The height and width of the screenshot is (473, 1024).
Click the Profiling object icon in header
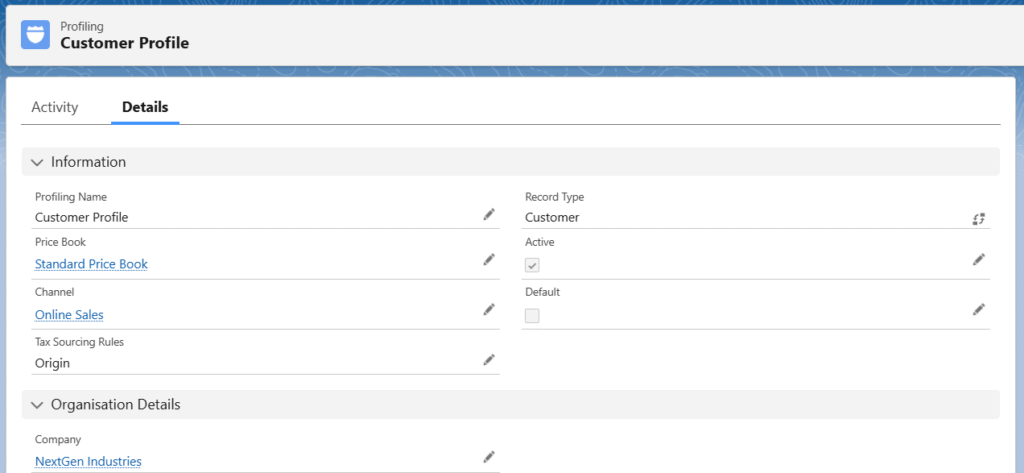click(35, 35)
